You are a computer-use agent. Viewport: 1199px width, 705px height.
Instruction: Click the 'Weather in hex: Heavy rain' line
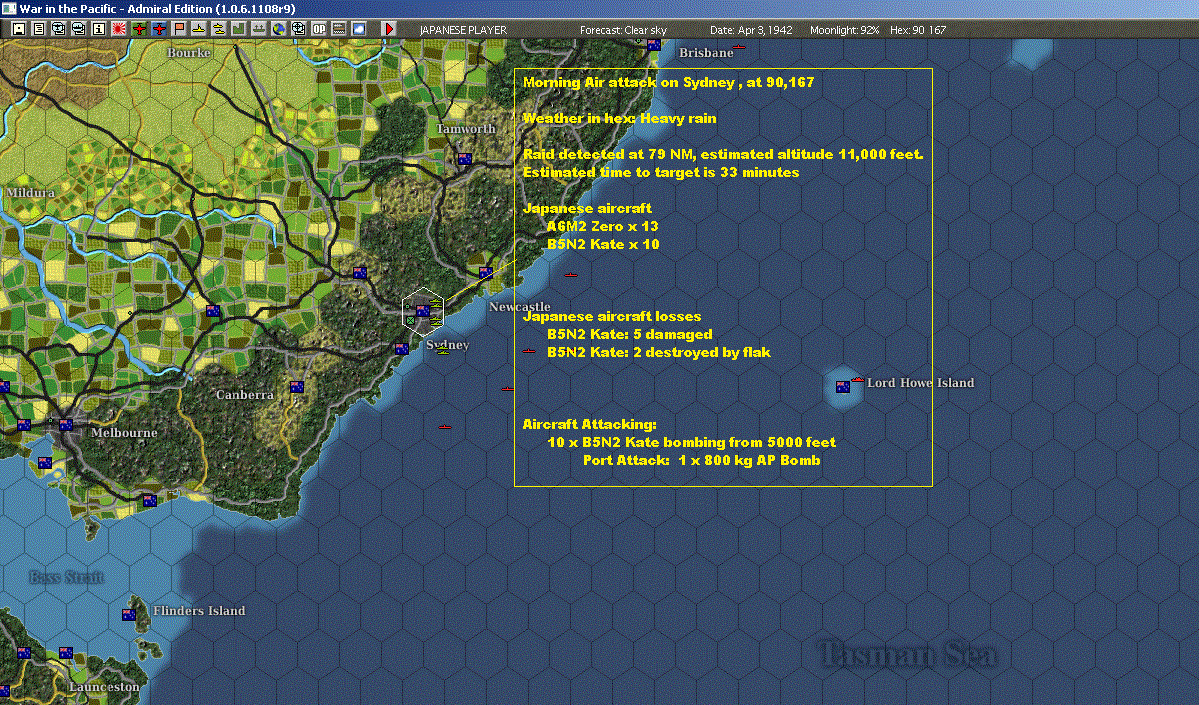pyautogui.click(x=619, y=118)
